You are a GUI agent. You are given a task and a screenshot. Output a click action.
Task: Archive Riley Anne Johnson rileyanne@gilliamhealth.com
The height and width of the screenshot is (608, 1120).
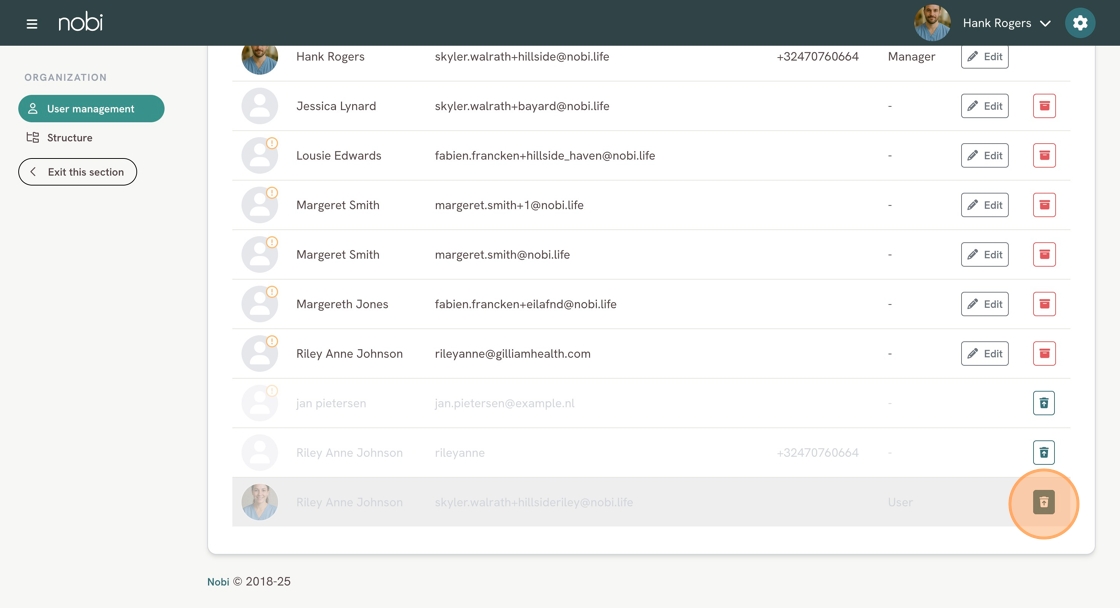(1044, 354)
